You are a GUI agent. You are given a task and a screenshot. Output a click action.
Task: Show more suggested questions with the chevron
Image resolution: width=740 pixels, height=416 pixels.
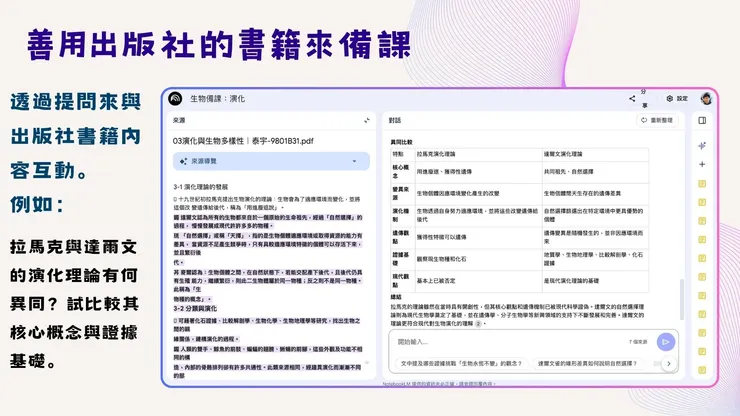tap(669, 364)
